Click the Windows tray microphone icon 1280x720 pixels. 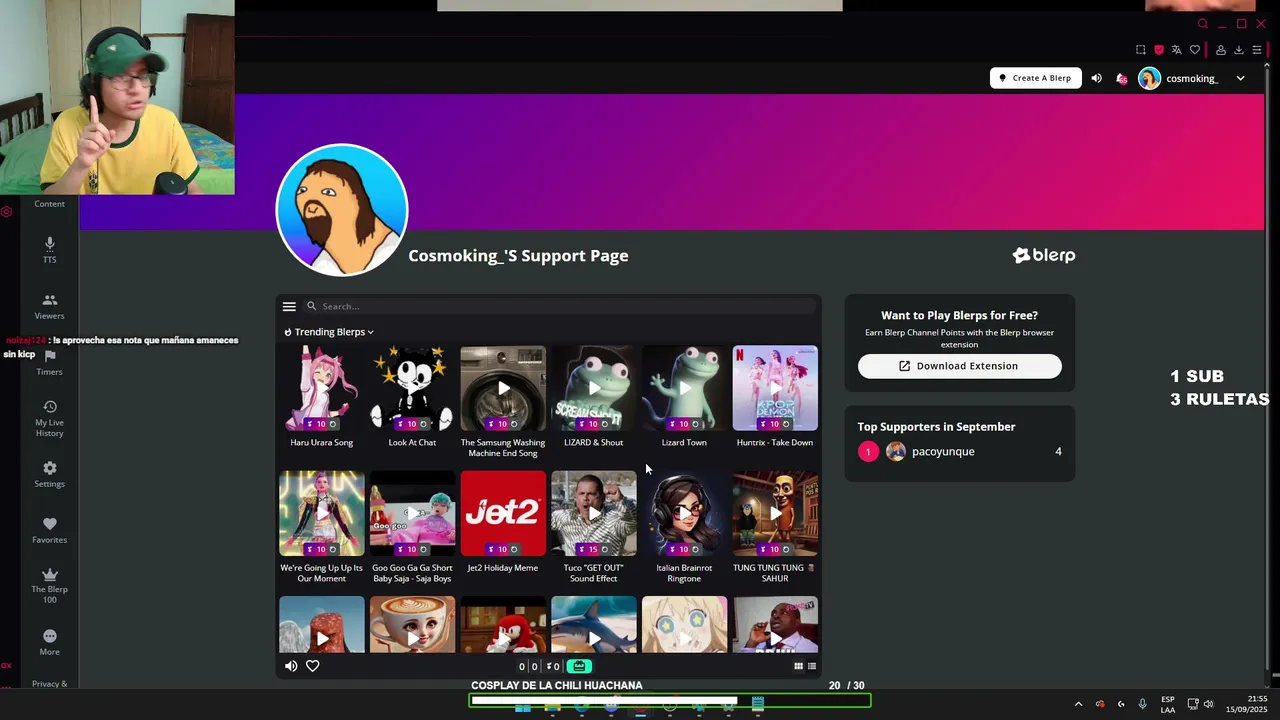pos(1142,704)
